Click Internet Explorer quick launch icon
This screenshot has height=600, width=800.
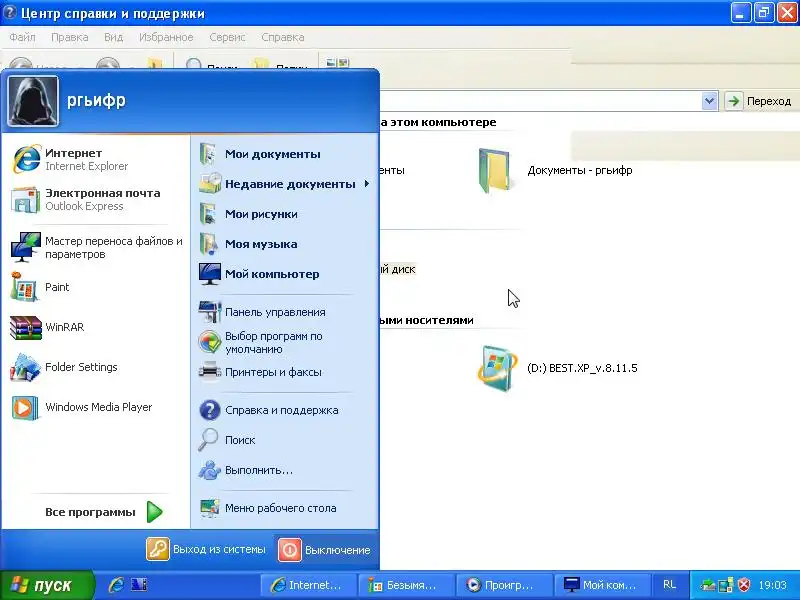click(116, 585)
